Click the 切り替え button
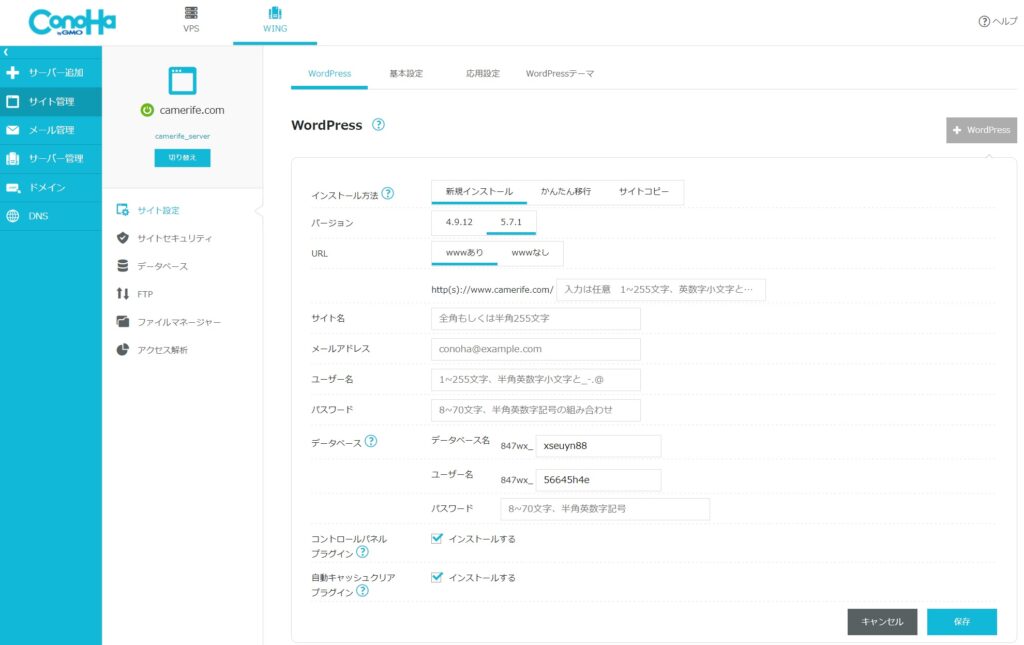 pyautogui.click(x=182, y=158)
